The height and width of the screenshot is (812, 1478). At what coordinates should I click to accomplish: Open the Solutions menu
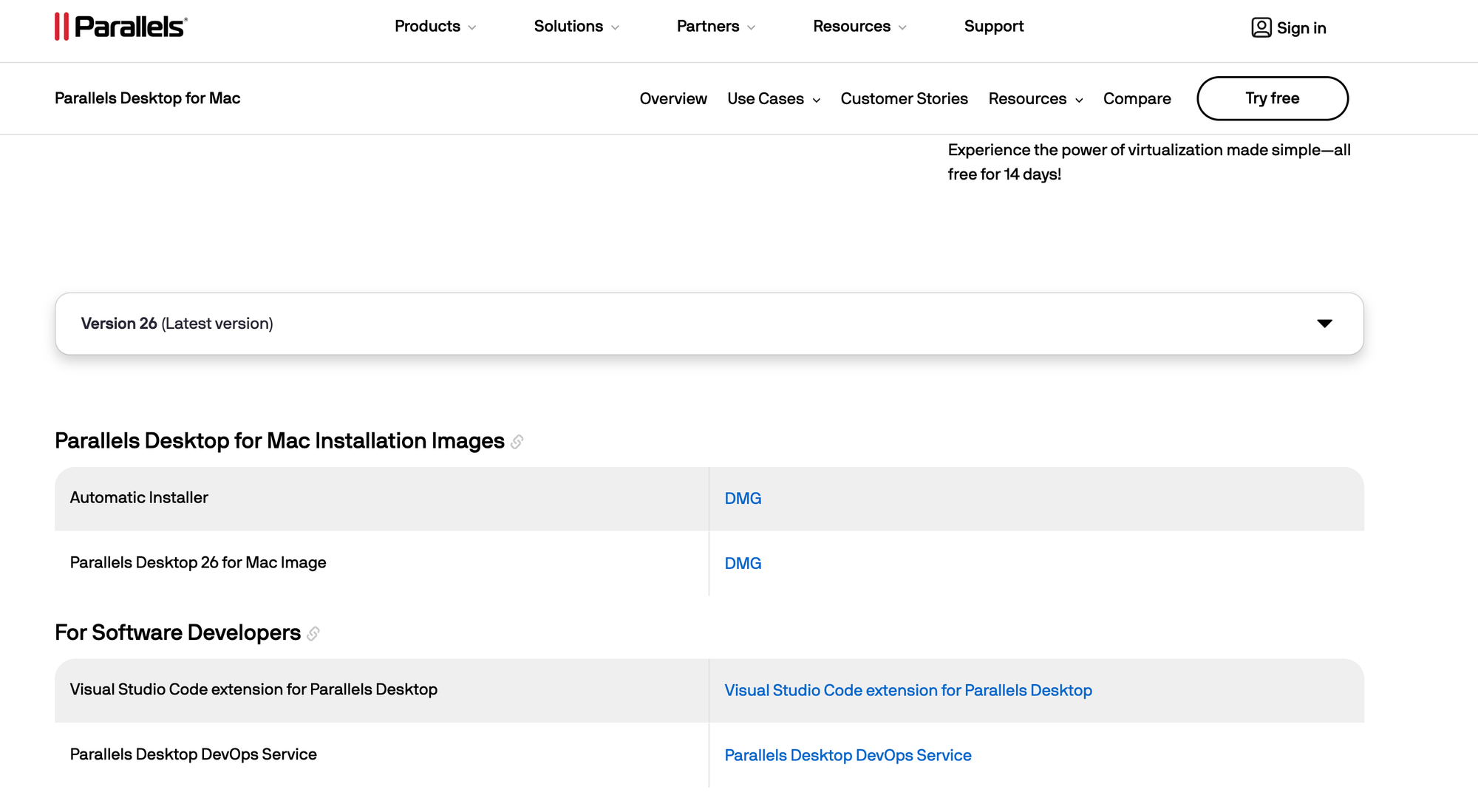tap(576, 27)
